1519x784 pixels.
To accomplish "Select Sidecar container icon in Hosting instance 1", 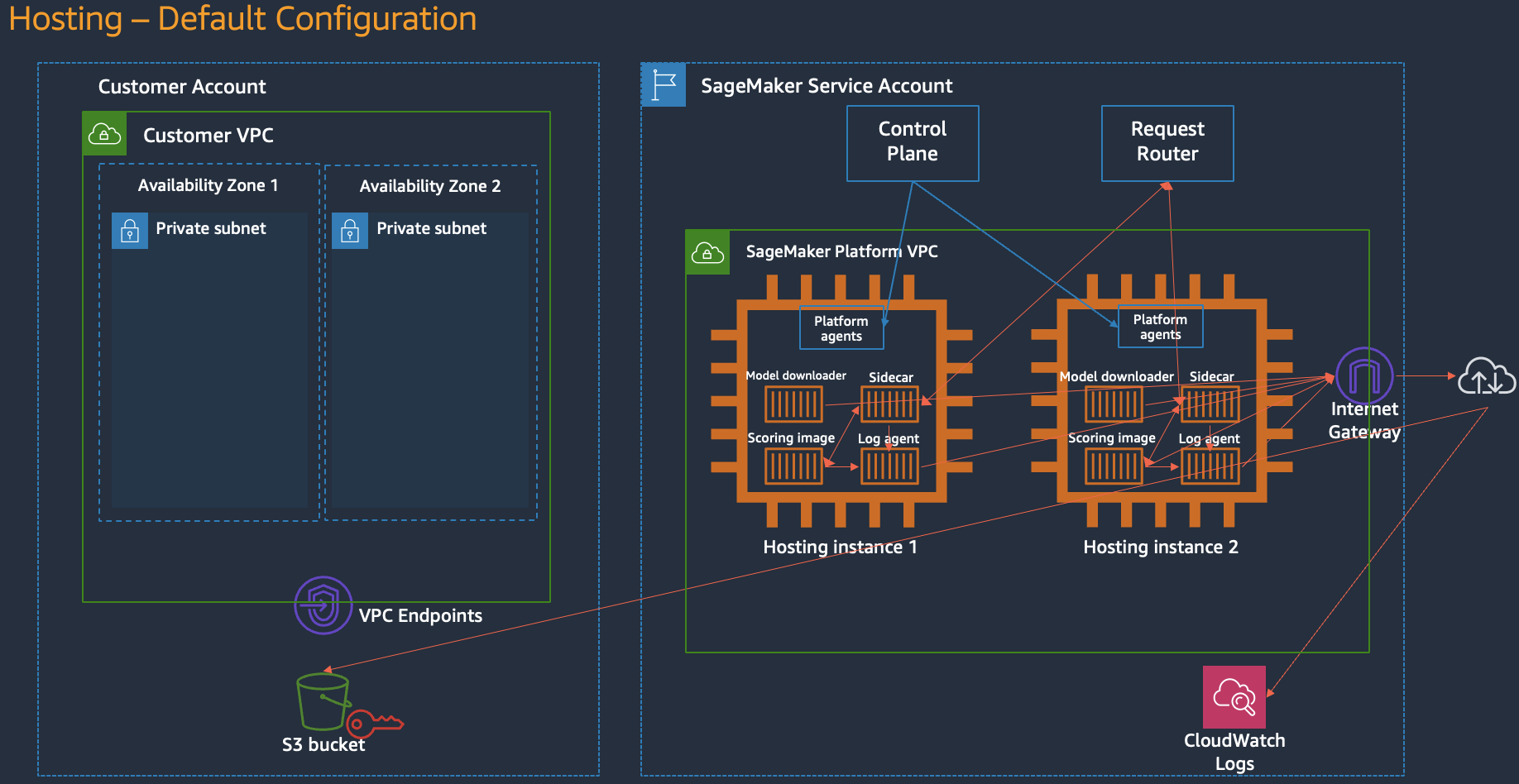I will (x=890, y=404).
